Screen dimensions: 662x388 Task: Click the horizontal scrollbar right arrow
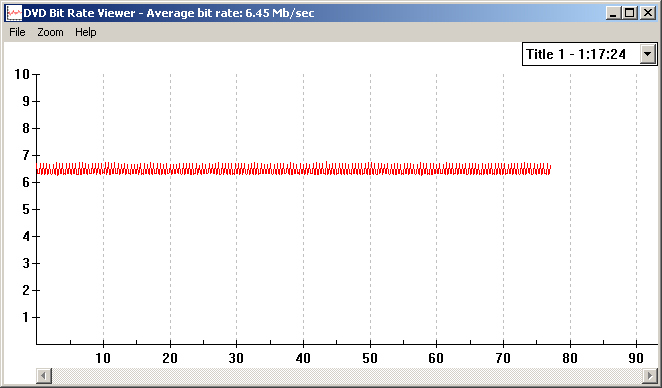click(x=650, y=375)
